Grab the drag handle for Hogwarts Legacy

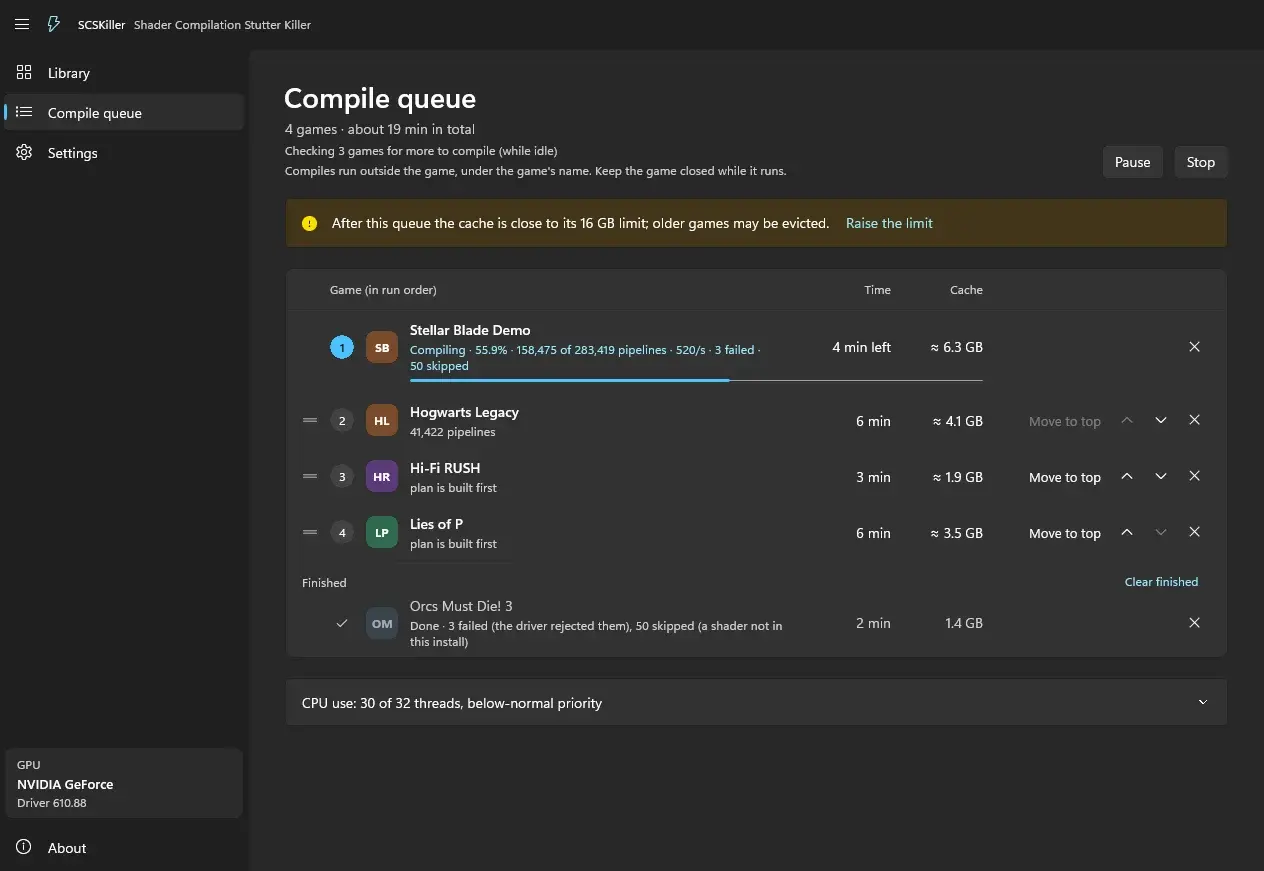point(310,421)
